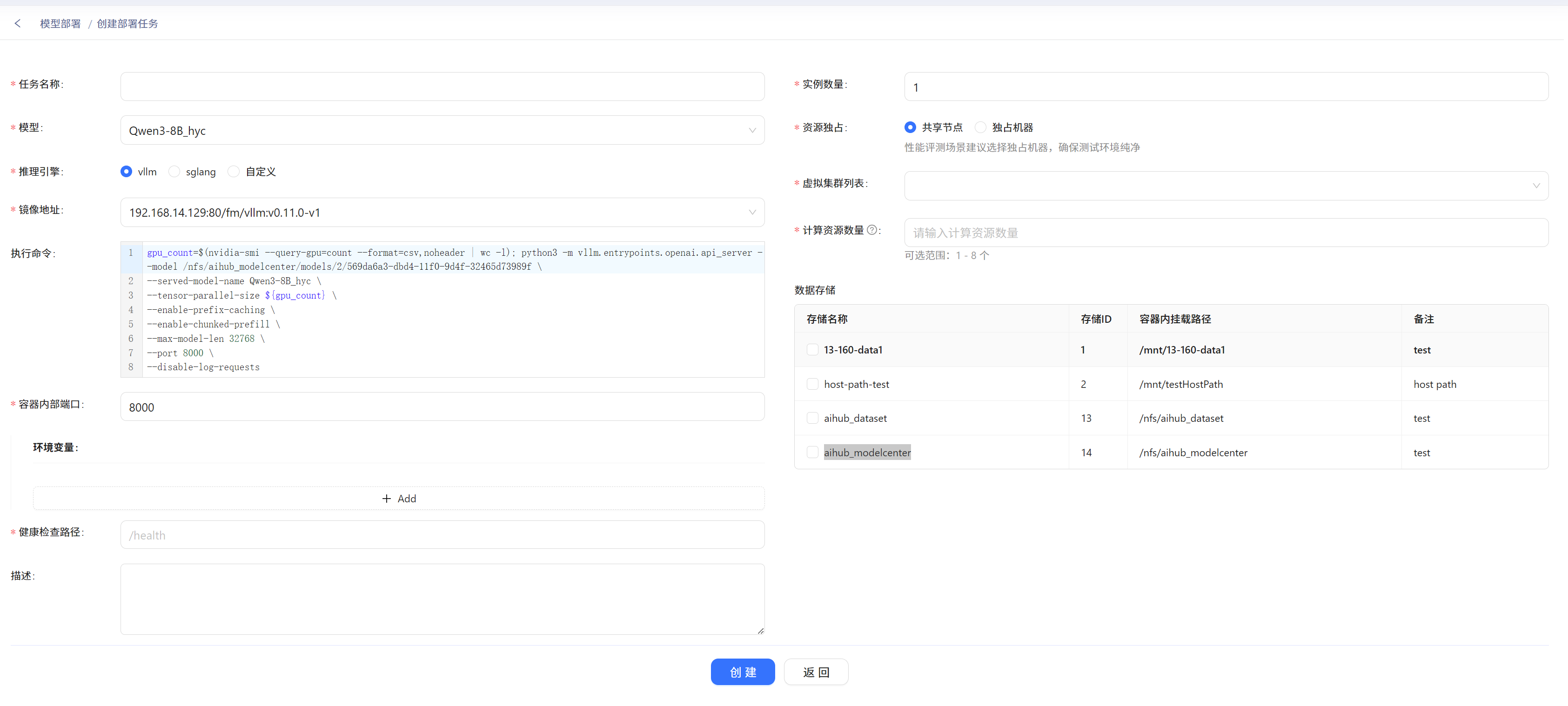1568x706 pixels.
Task: Select the 自定义 inference engine radio
Action: click(234, 172)
